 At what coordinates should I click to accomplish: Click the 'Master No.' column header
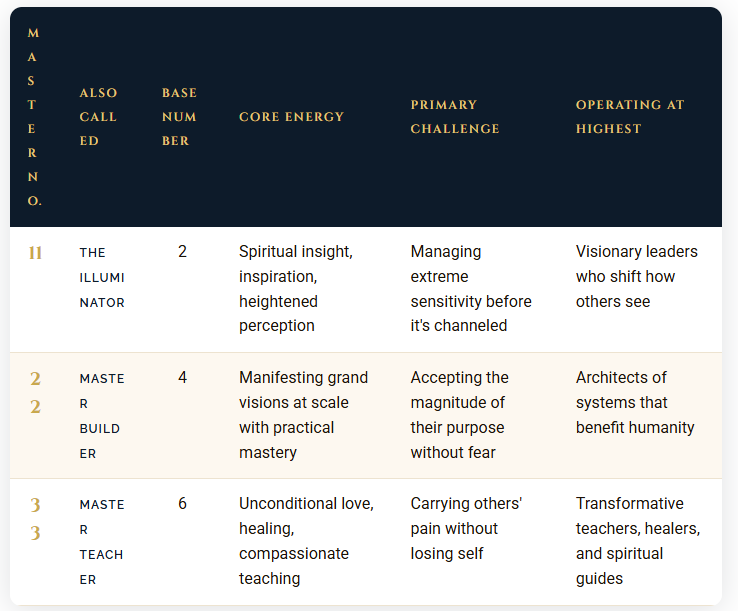tap(33, 117)
